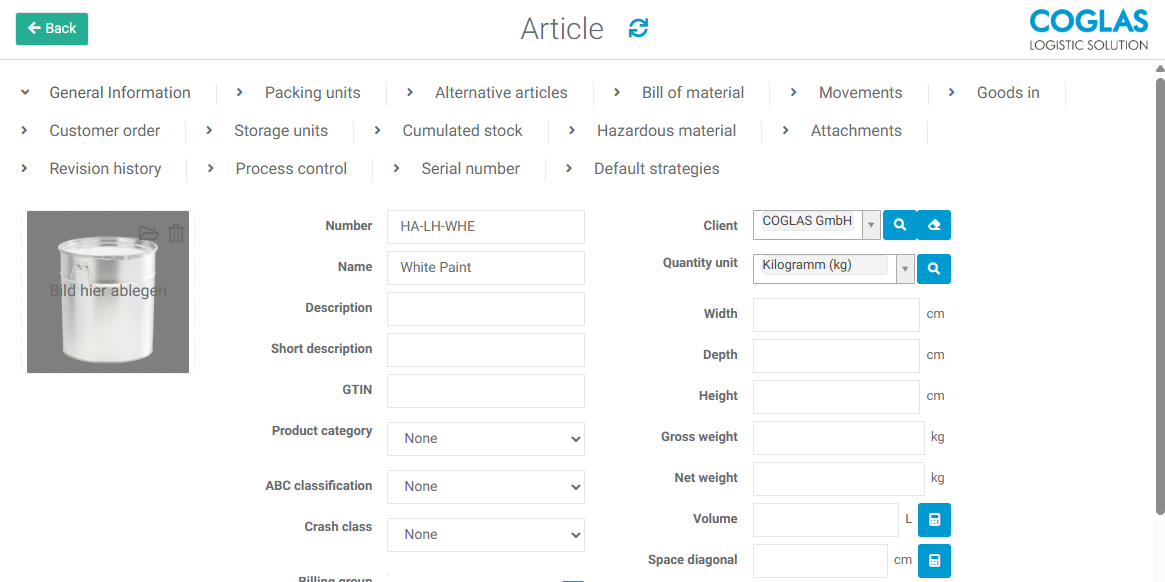
Task: Open the ABC classification dropdown
Action: [x=485, y=486]
